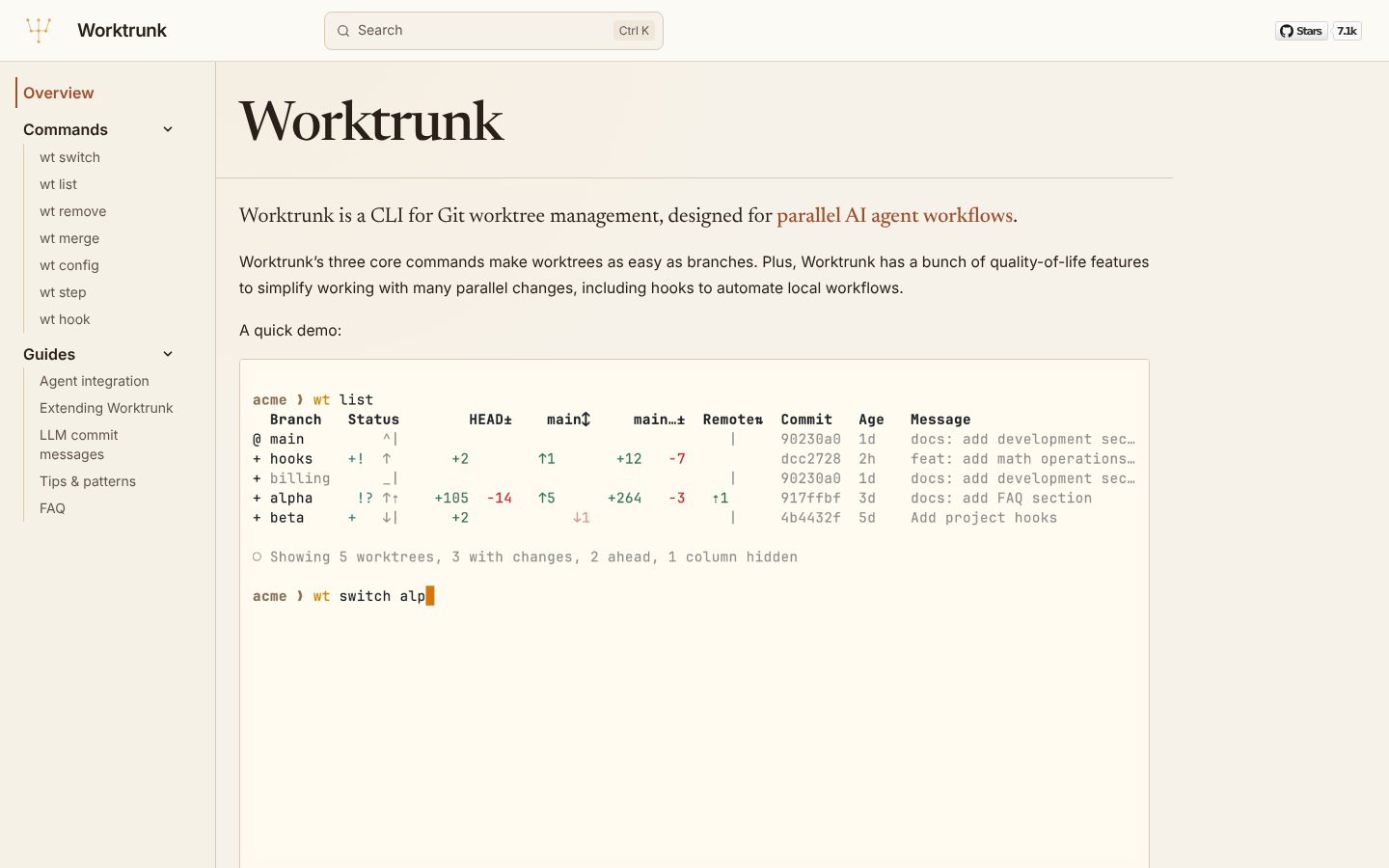Navigate to wt step page
Image resolution: width=1389 pixels, height=868 pixels.
(x=63, y=292)
